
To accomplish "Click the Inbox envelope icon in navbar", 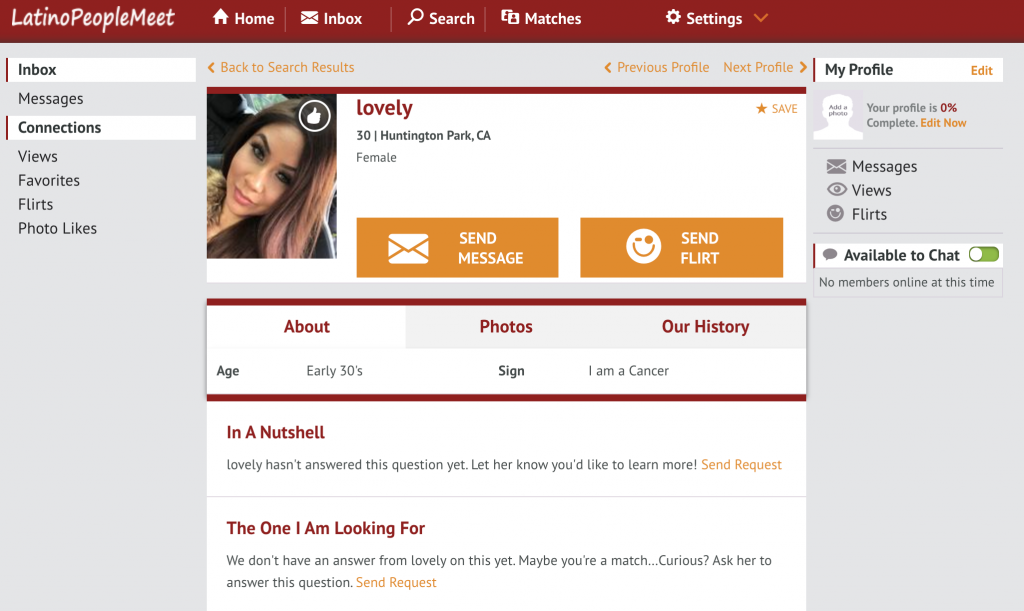I will pyautogui.click(x=309, y=18).
